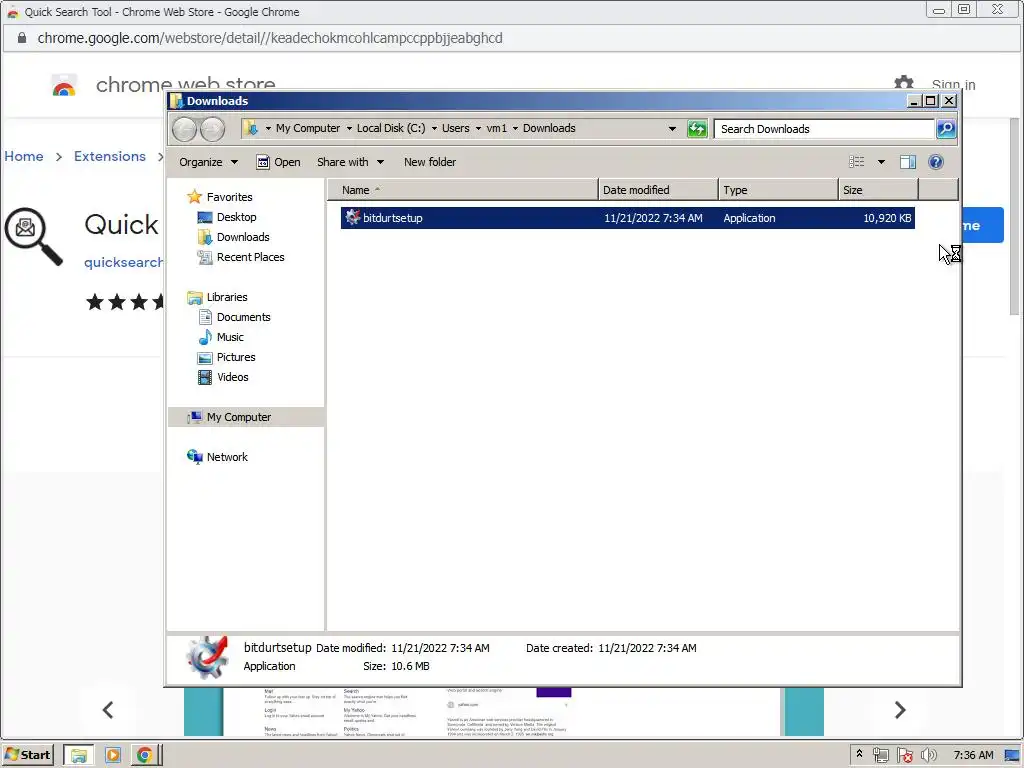The image size is (1024, 768).
Task: Click the media player icon on taskbar
Action: [112, 756]
